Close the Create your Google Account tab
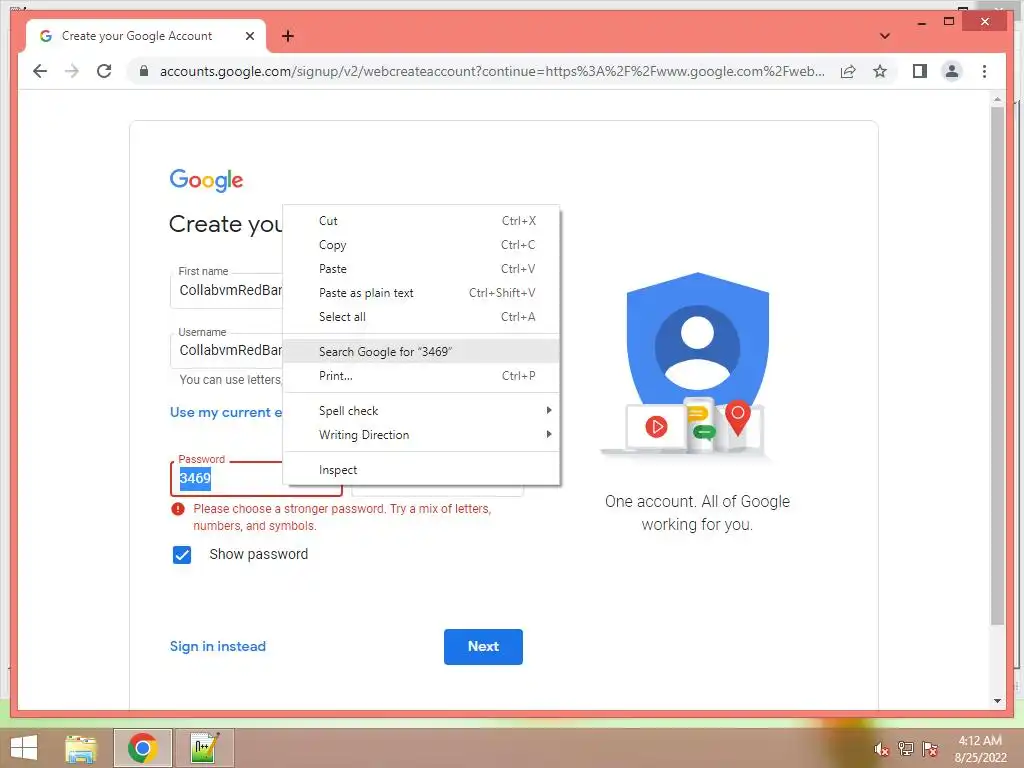Screen dimensions: 1024x768 coord(249,36)
